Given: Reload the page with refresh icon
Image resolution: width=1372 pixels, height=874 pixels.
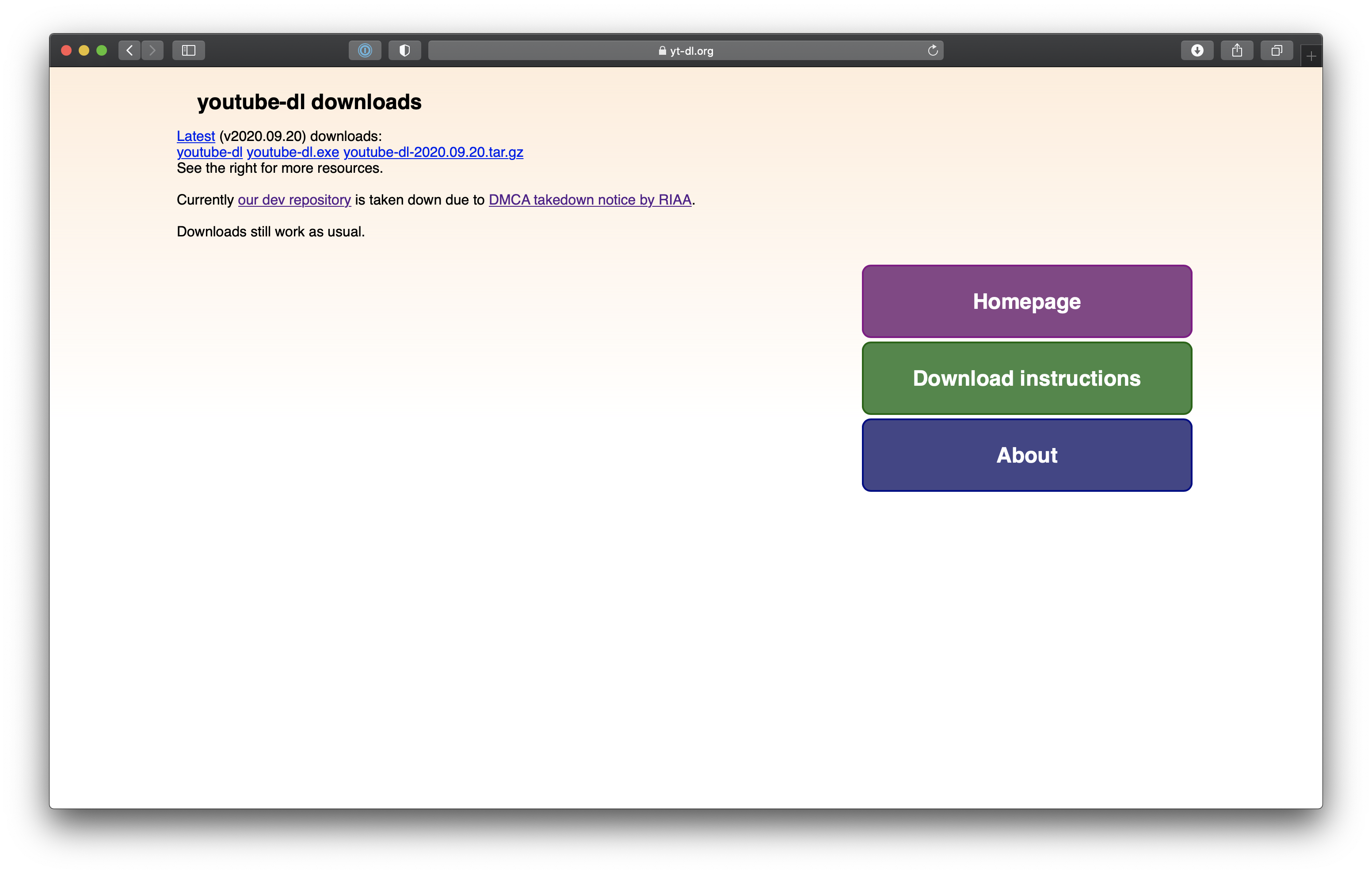Looking at the screenshot, I should [x=933, y=50].
